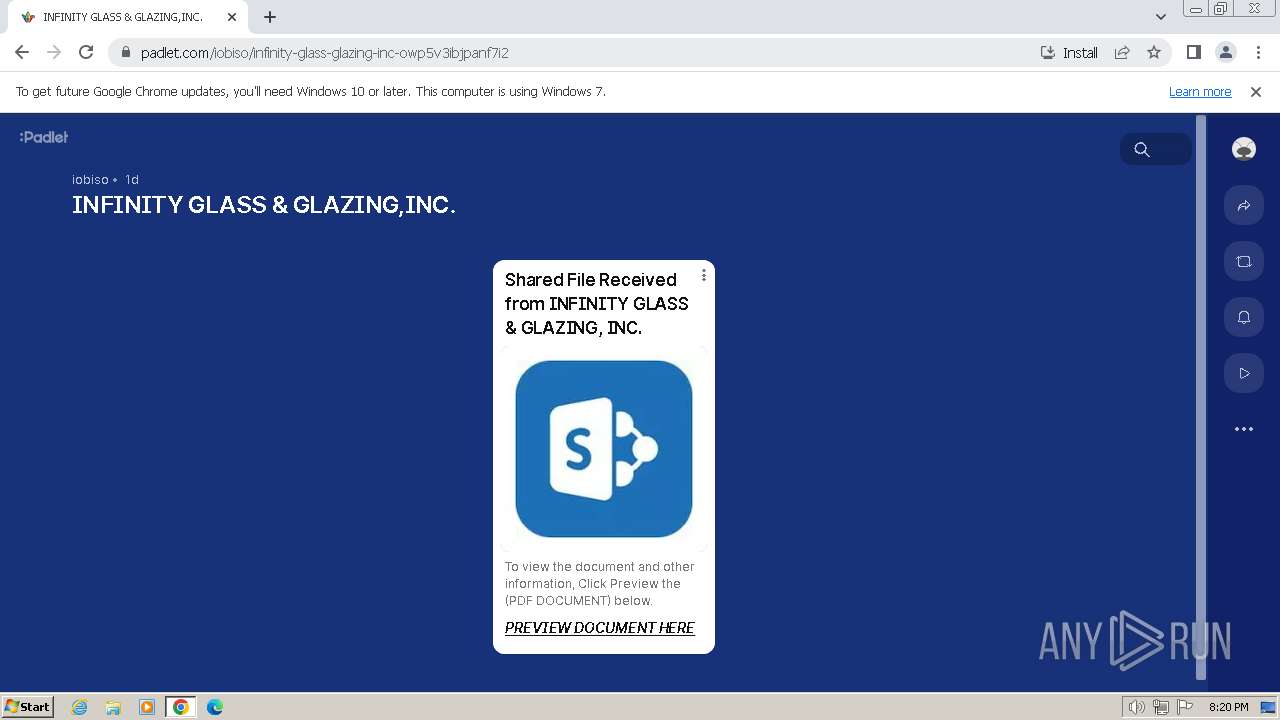Click the address bar URL
The image size is (1280, 720).
(325, 53)
